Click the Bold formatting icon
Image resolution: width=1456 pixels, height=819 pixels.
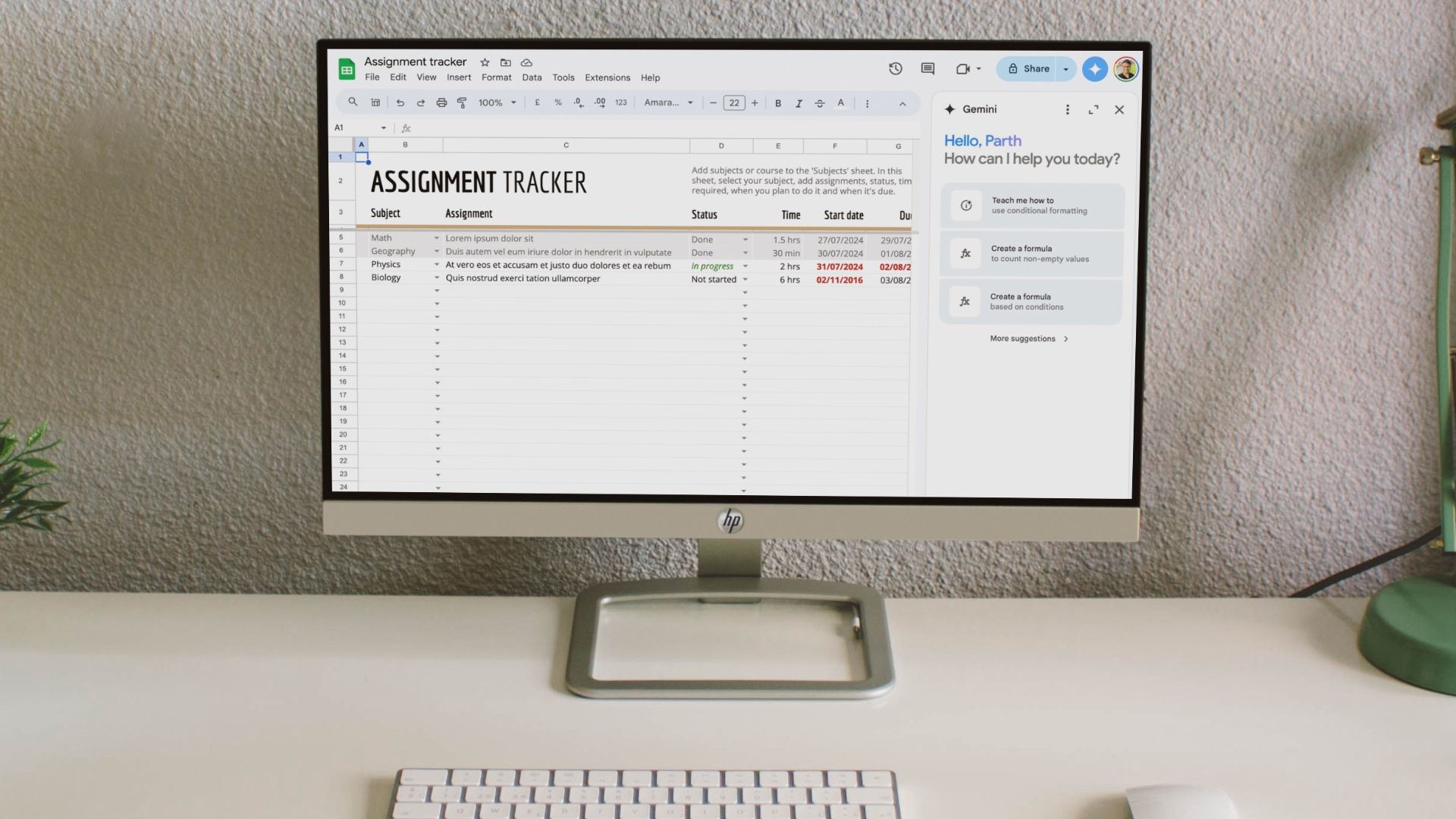(x=778, y=102)
